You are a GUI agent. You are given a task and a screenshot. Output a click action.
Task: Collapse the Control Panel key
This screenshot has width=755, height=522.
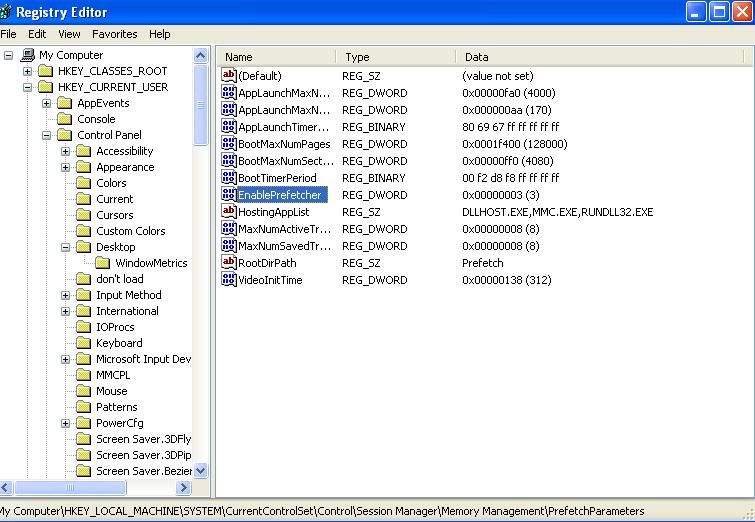click(46, 135)
